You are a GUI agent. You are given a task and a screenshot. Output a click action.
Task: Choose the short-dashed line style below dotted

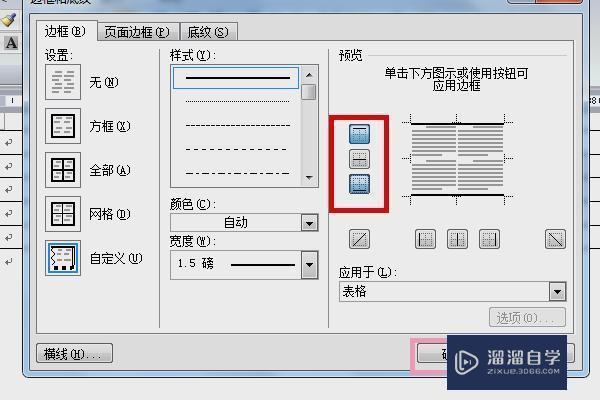237,125
